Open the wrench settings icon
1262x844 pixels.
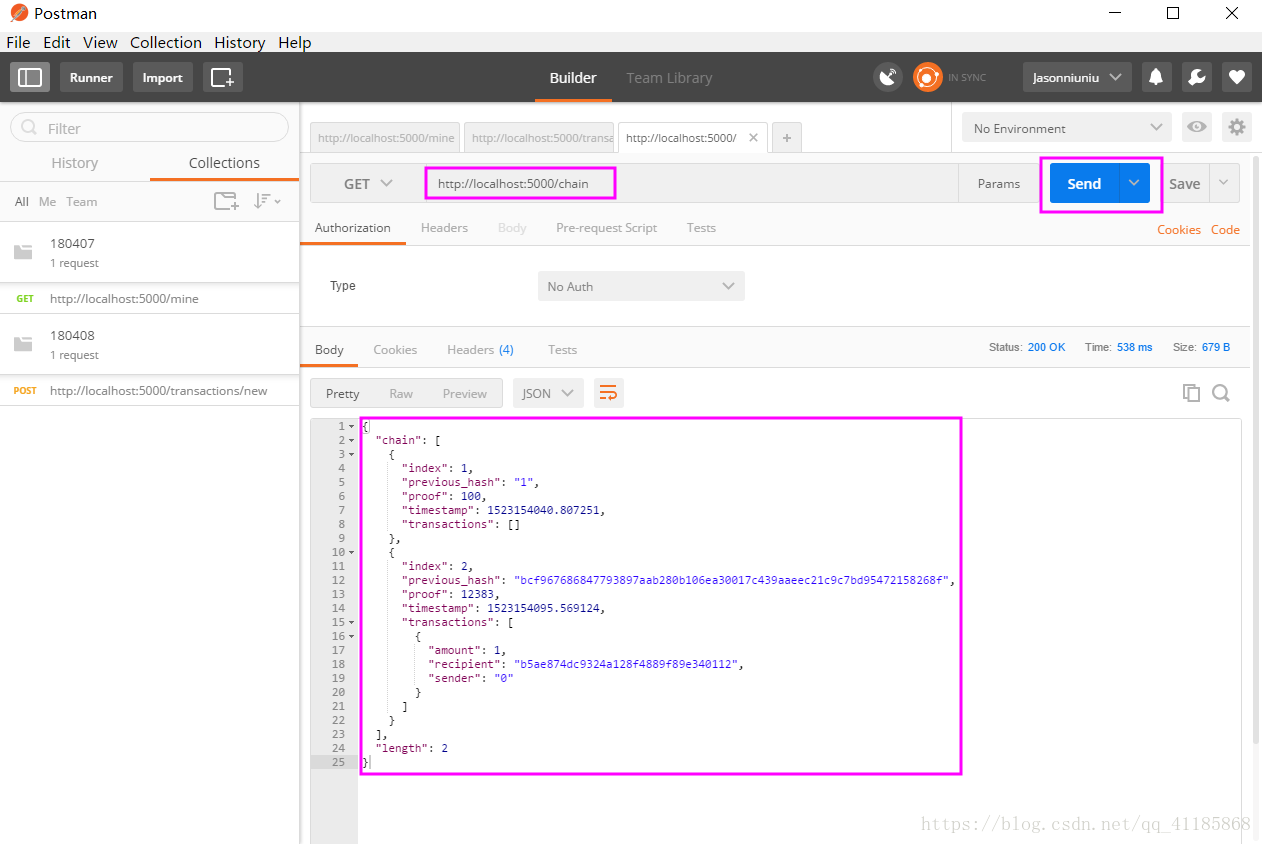tap(1196, 77)
